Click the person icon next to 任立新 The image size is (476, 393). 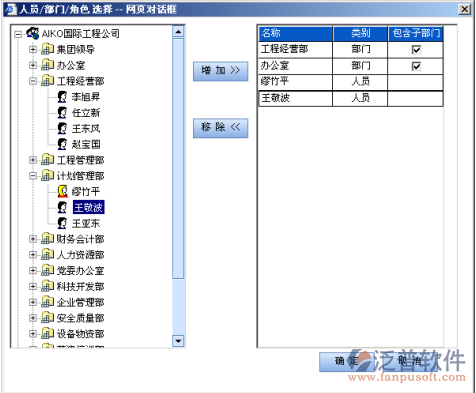62,113
